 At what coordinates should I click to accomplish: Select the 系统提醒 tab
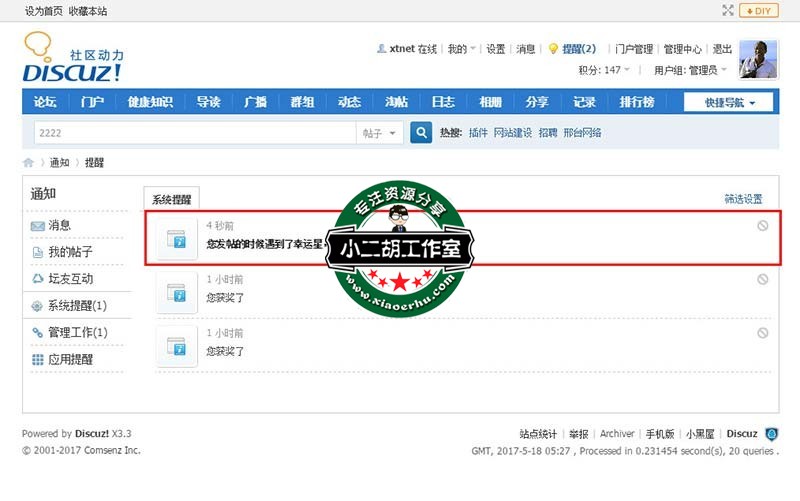[171, 199]
